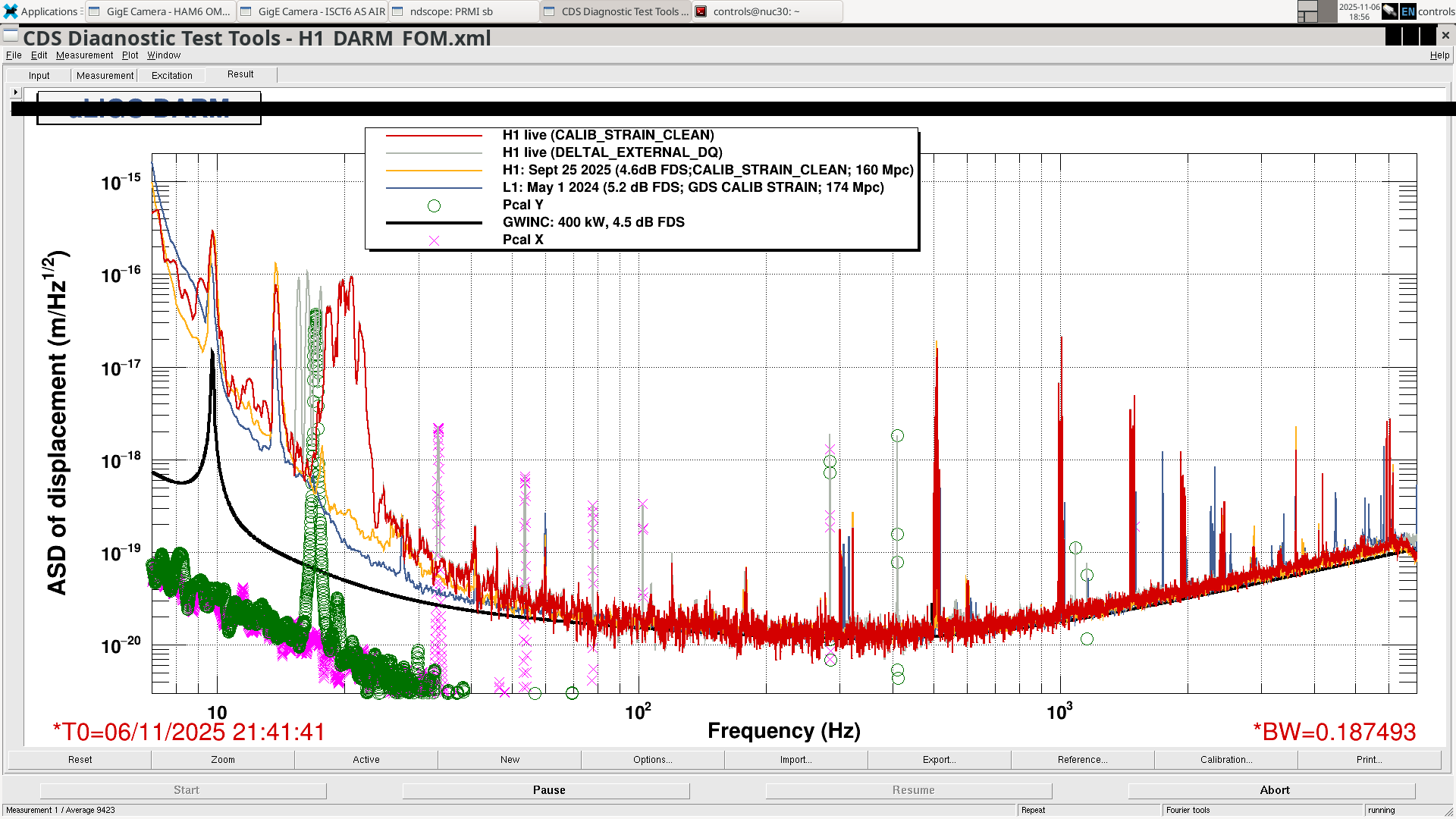The height and width of the screenshot is (819, 1456).
Task: Click the network connection tray icon
Action: 1389,11
